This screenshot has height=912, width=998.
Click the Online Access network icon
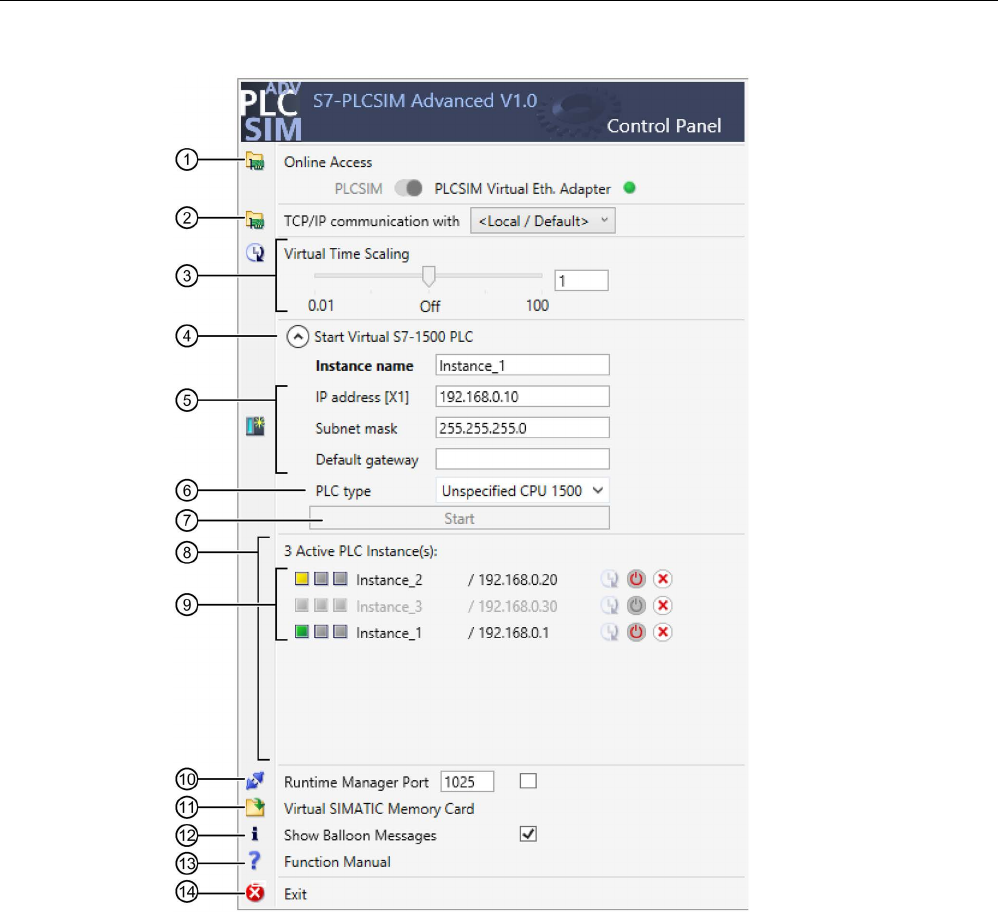255,161
